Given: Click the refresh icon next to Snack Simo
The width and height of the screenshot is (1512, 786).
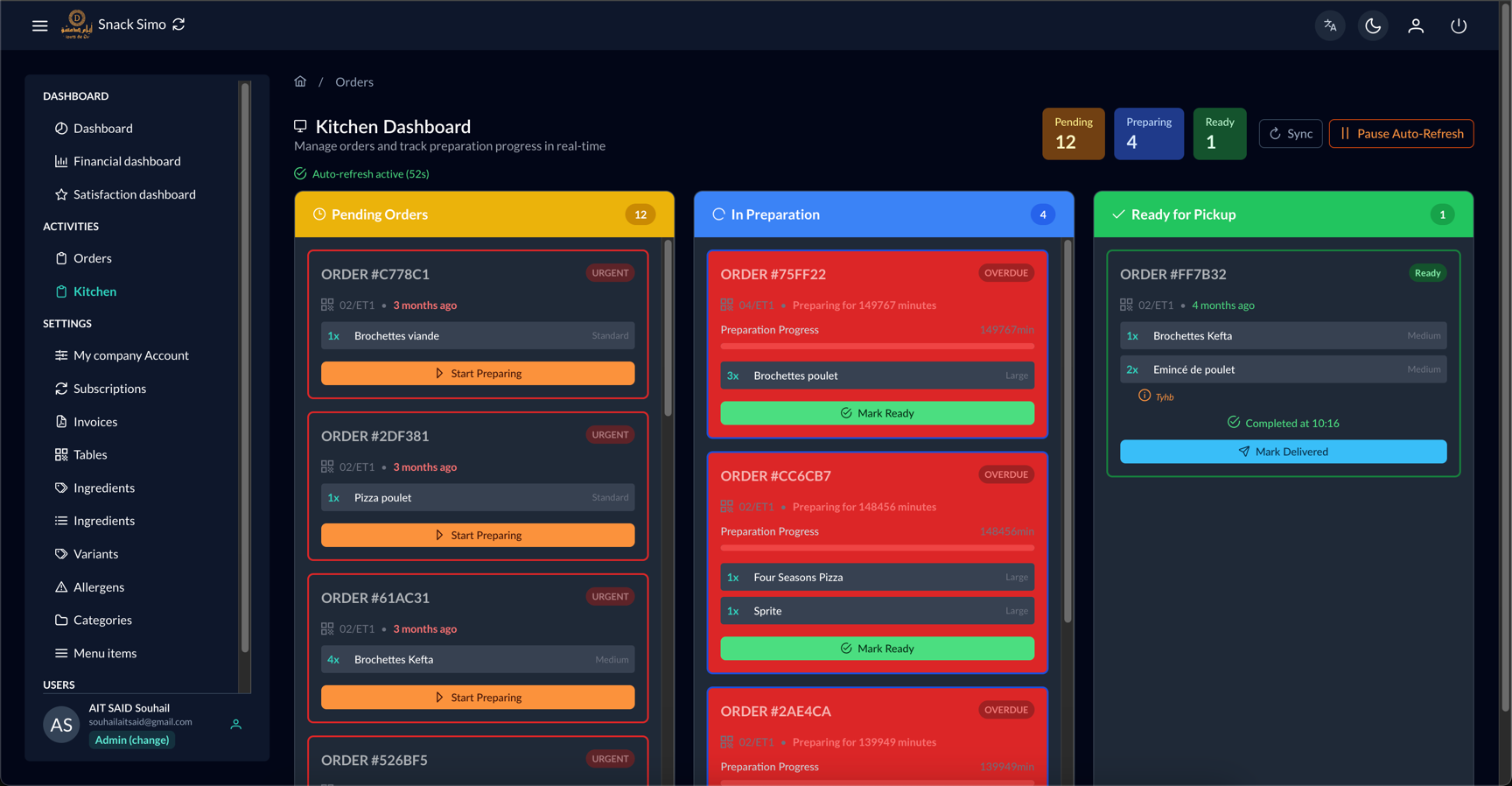Looking at the screenshot, I should [x=178, y=25].
